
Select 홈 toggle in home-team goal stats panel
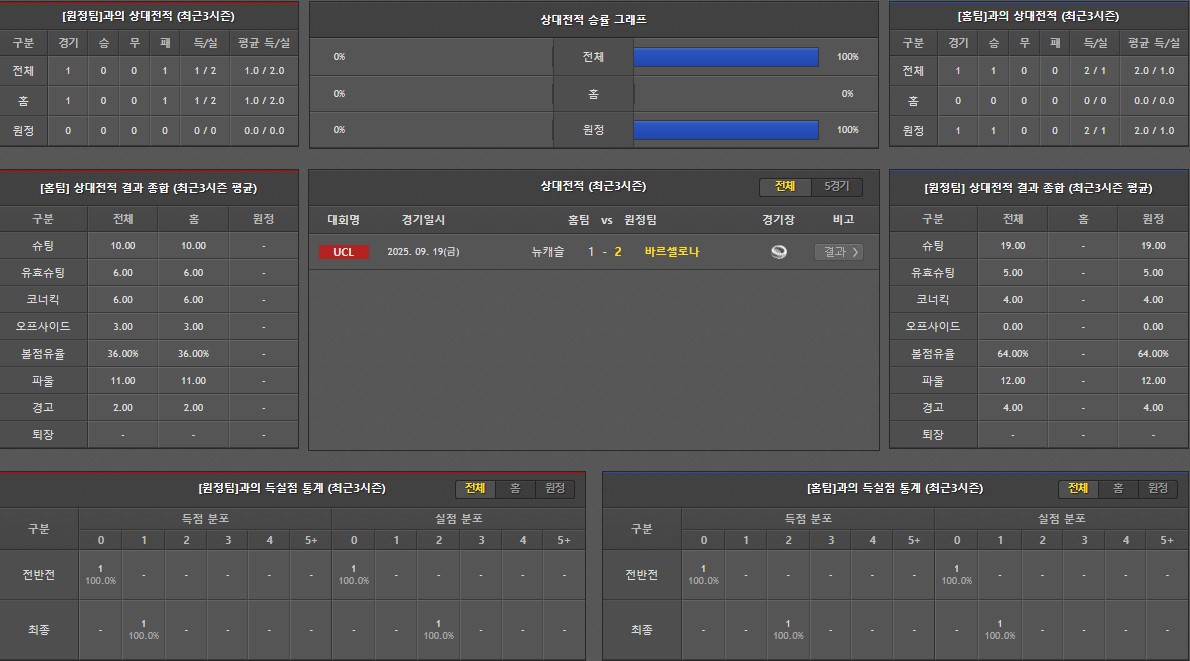tap(1118, 488)
